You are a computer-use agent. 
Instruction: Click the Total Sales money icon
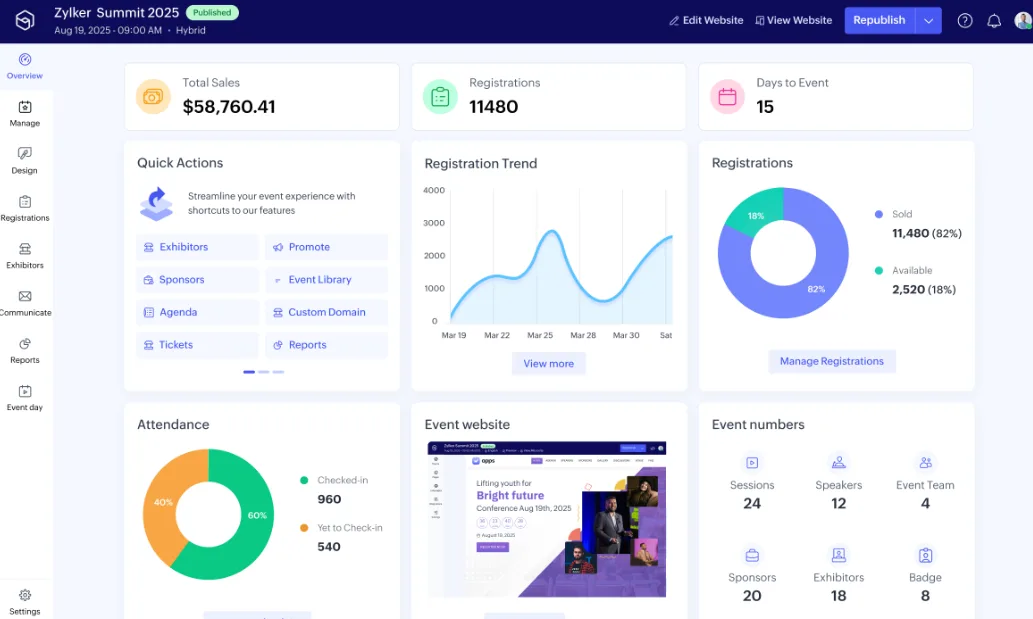point(153,96)
